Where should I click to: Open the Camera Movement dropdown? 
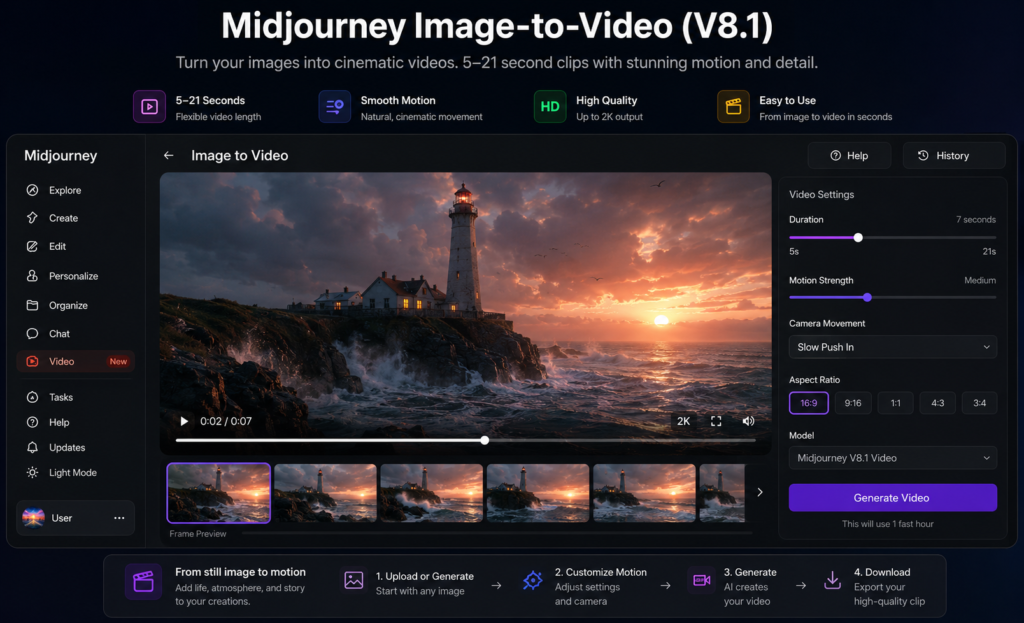893,347
